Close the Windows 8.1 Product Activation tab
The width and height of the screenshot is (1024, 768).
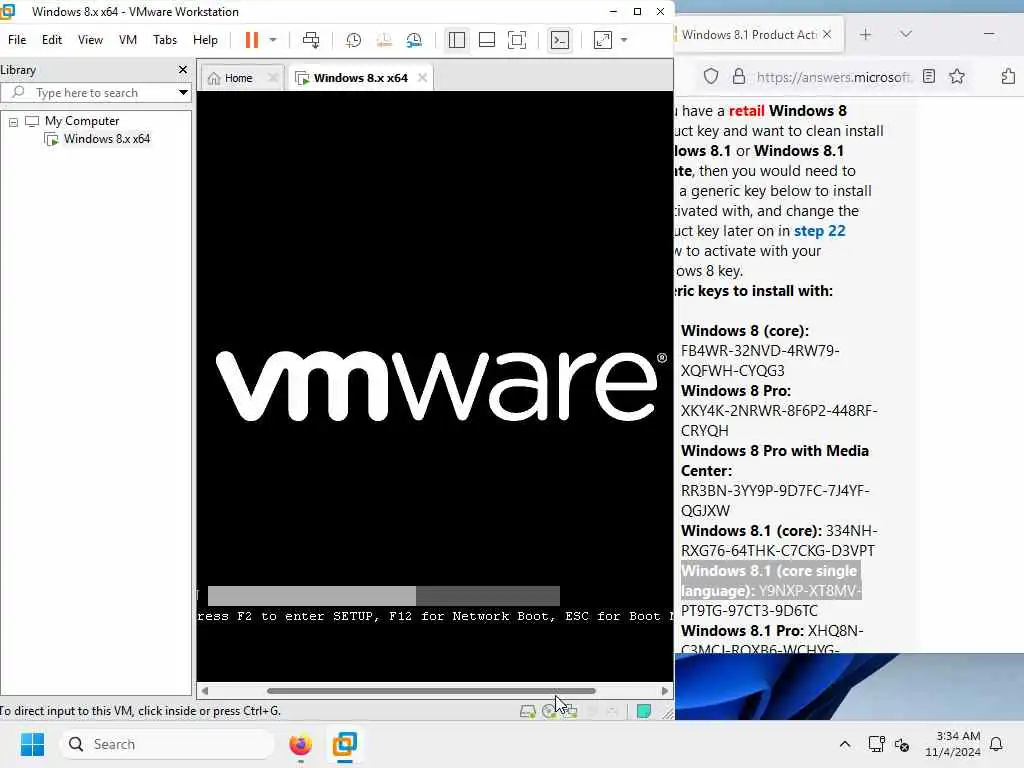click(827, 35)
